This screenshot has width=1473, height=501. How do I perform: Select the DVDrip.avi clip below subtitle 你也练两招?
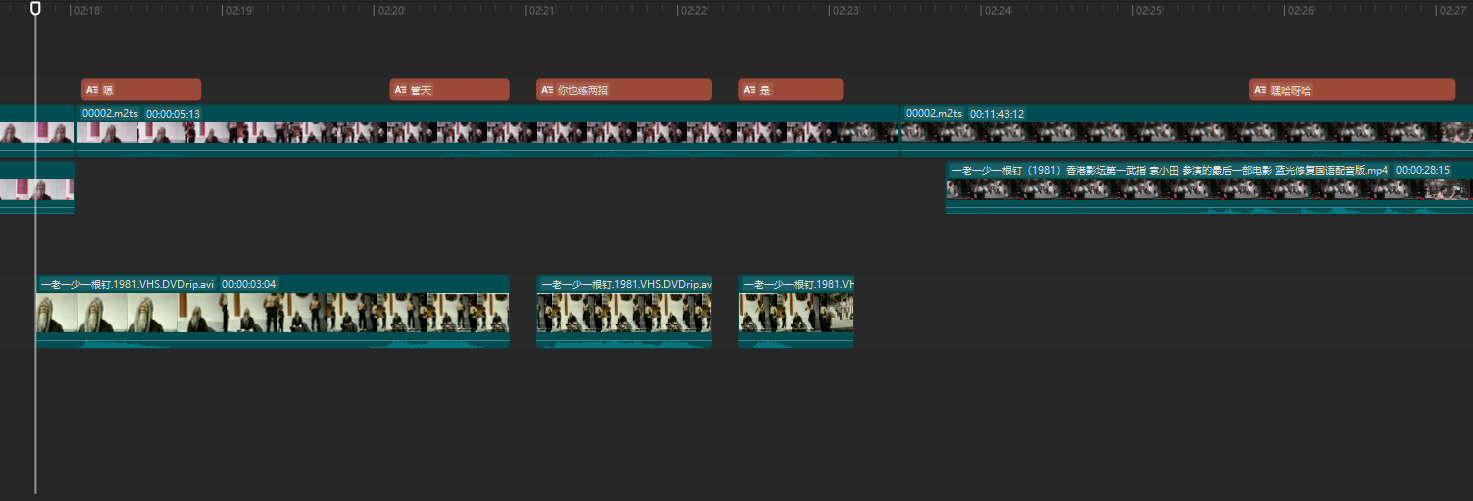click(x=624, y=311)
